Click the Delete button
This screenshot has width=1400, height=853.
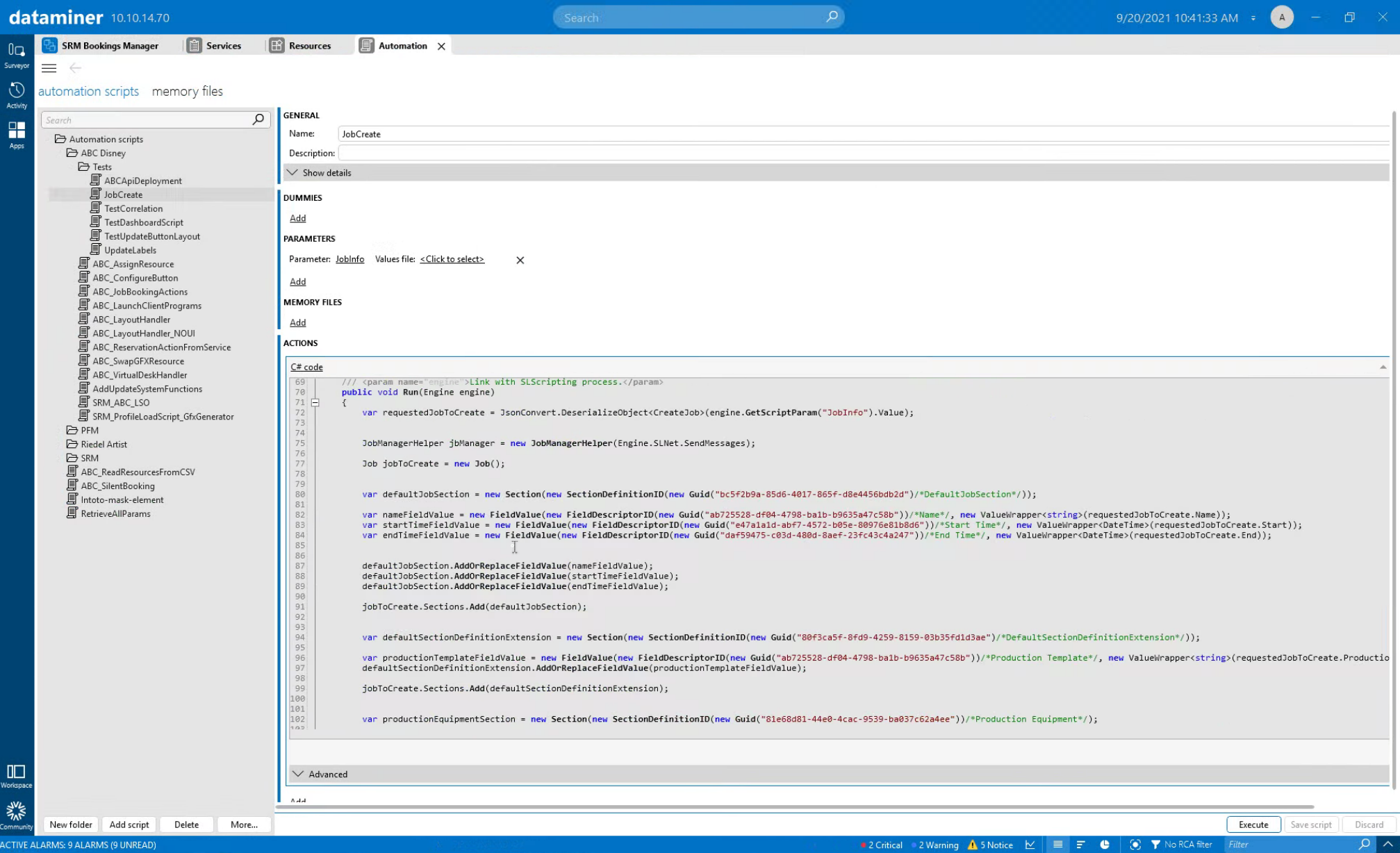click(186, 825)
